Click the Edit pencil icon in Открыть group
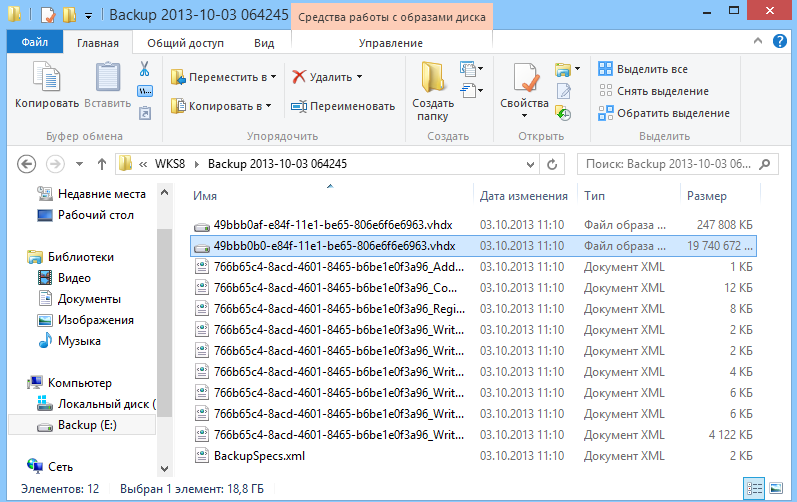797x502 pixels. (x=564, y=91)
